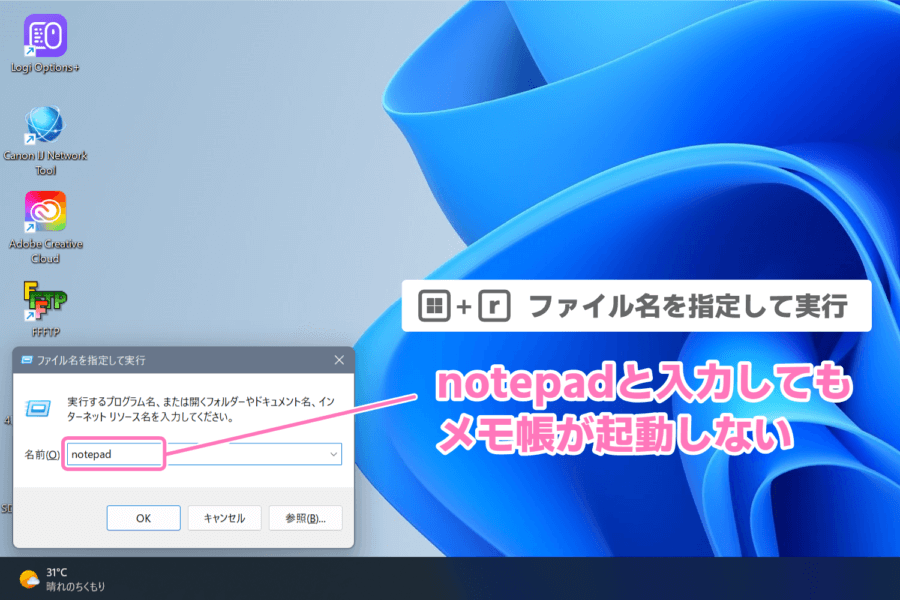900x600 pixels.
Task: Start the FFFTP application
Action: pyautogui.click(x=43, y=300)
